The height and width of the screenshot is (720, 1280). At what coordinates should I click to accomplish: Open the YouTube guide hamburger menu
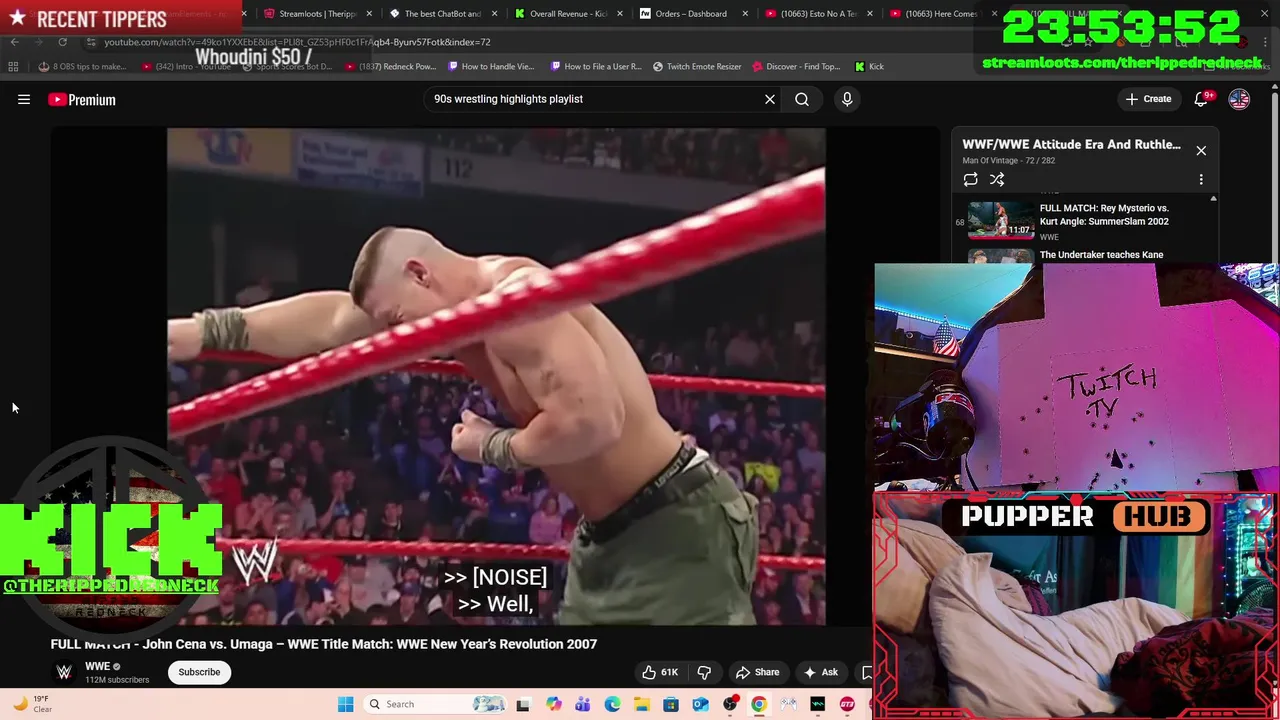point(24,99)
